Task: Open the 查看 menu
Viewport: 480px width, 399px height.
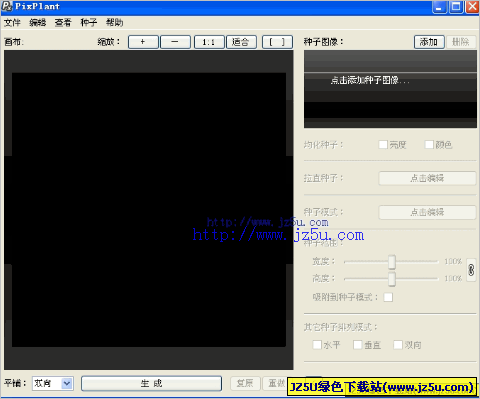Action: 63,23
